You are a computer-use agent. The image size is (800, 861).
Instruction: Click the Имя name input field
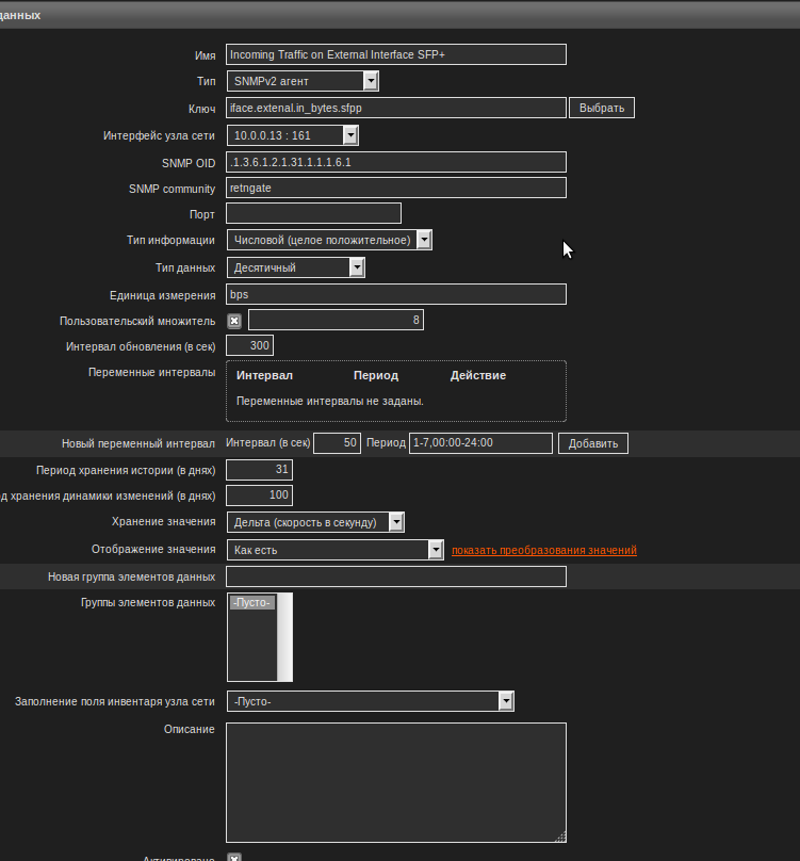(x=396, y=54)
